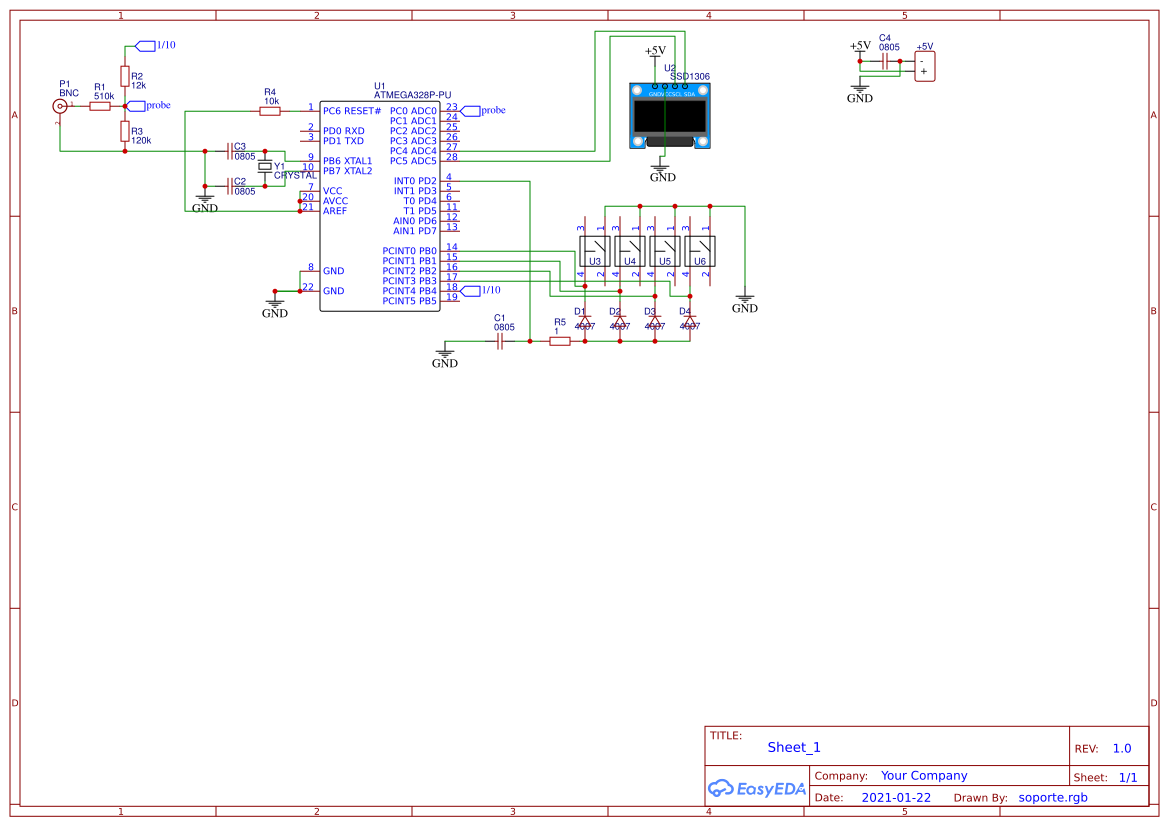Select the crystal Y1 symbol
This screenshot has width=1169, height=827.
[x=265, y=166]
